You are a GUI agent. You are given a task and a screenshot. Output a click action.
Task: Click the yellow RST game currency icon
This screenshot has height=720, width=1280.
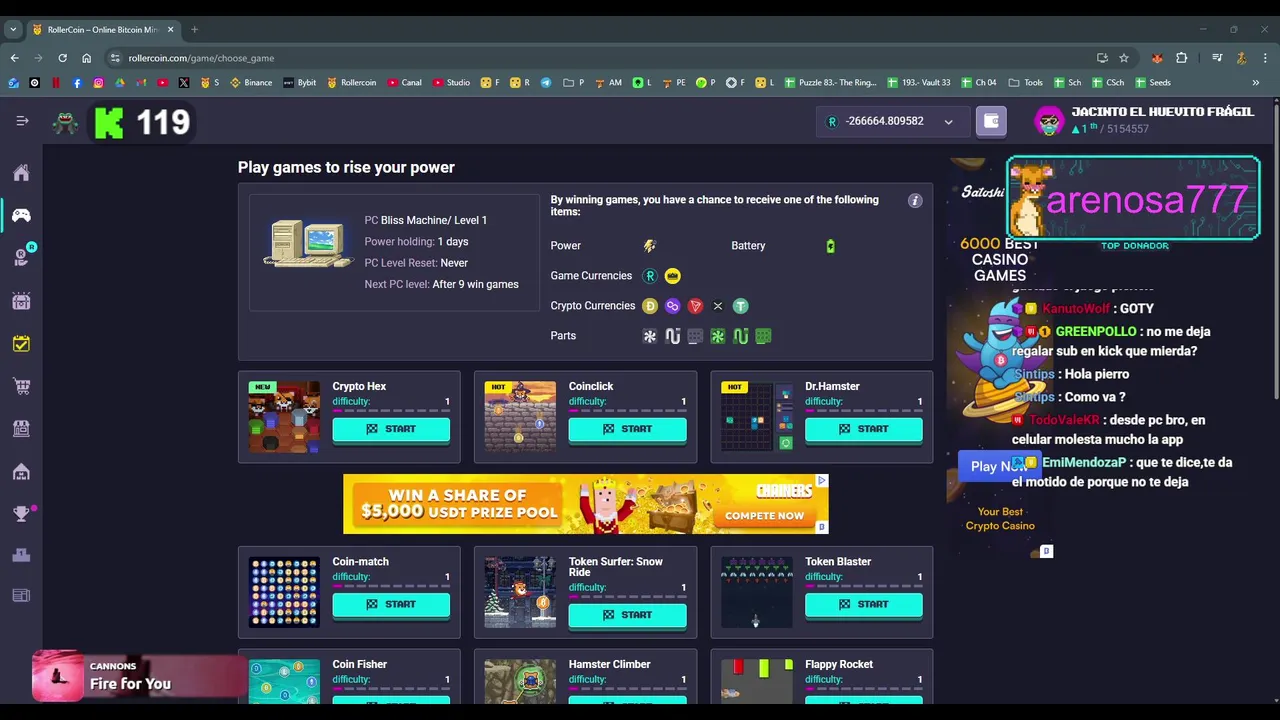pyautogui.click(x=673, y=276)
